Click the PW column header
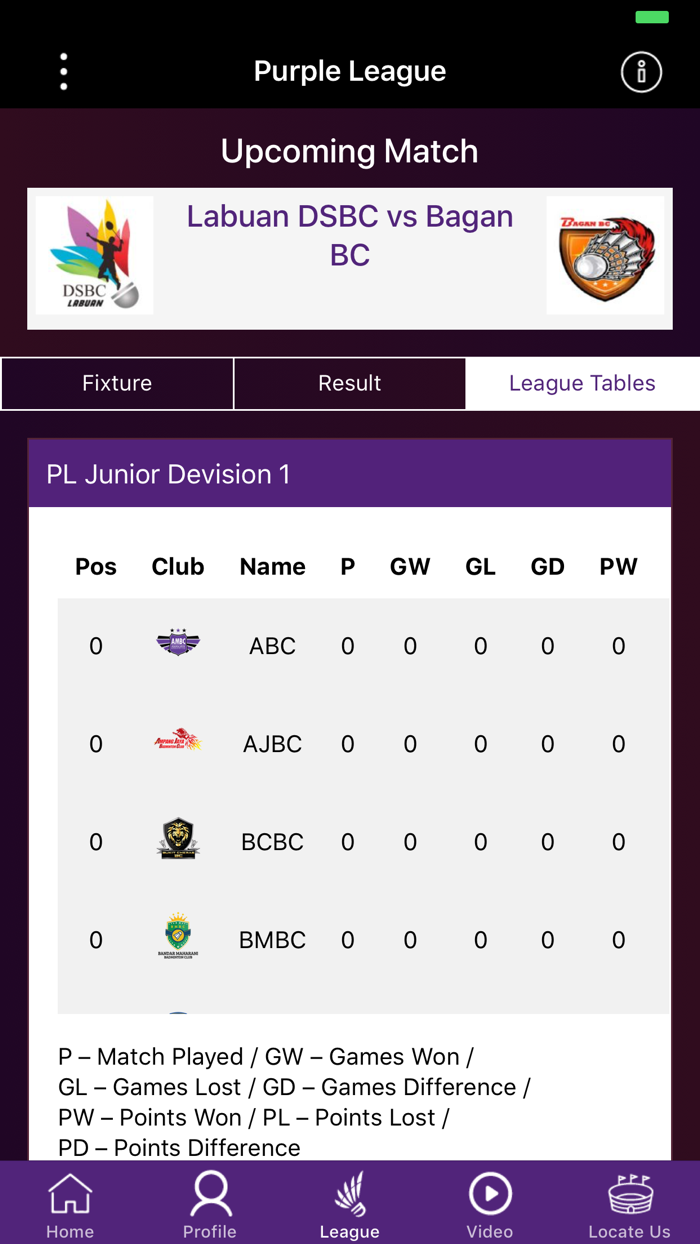The width and height of the screenshot is (700, 1244). point(618,566)
